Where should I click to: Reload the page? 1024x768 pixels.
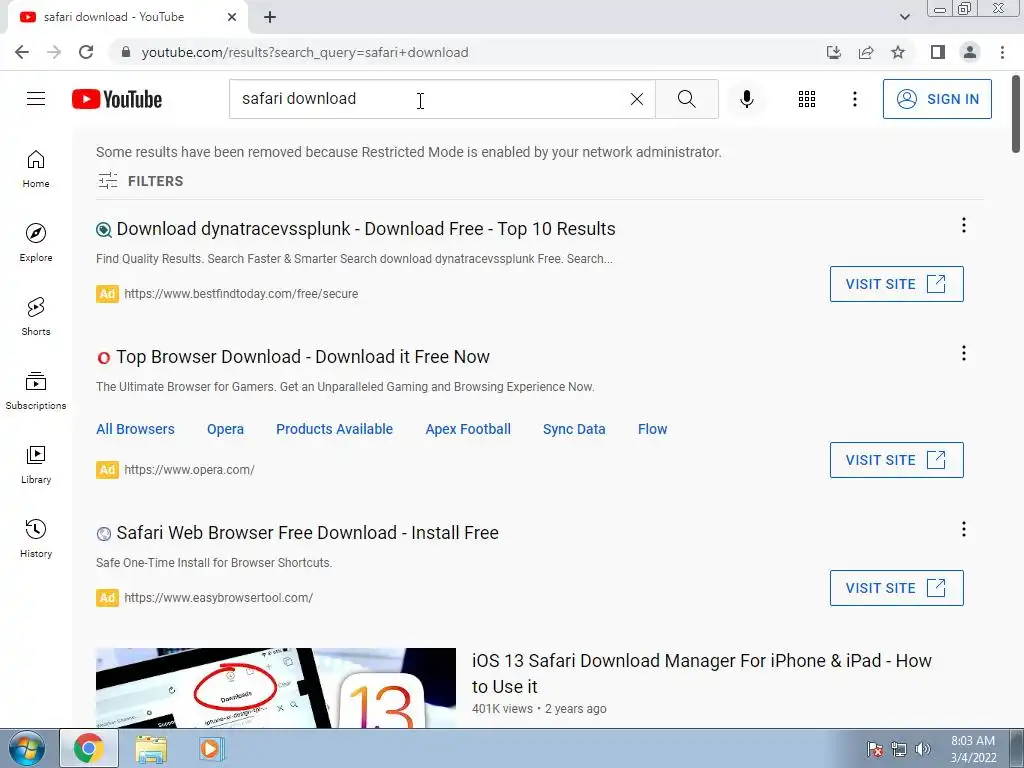coord(86,52)
